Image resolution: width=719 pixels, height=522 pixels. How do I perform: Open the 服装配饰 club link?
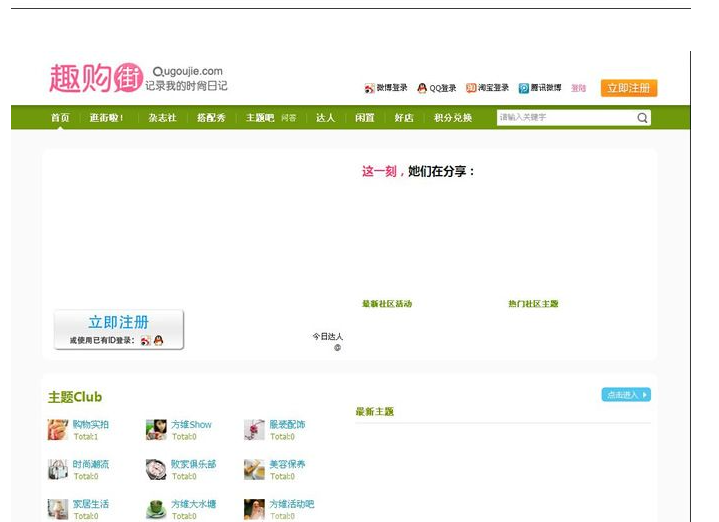click(287, 424)
